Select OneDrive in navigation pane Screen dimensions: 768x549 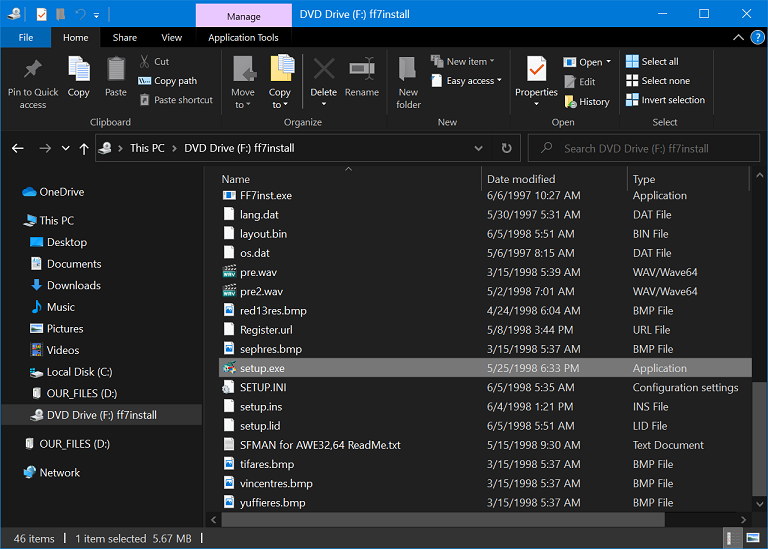point(53,192)
